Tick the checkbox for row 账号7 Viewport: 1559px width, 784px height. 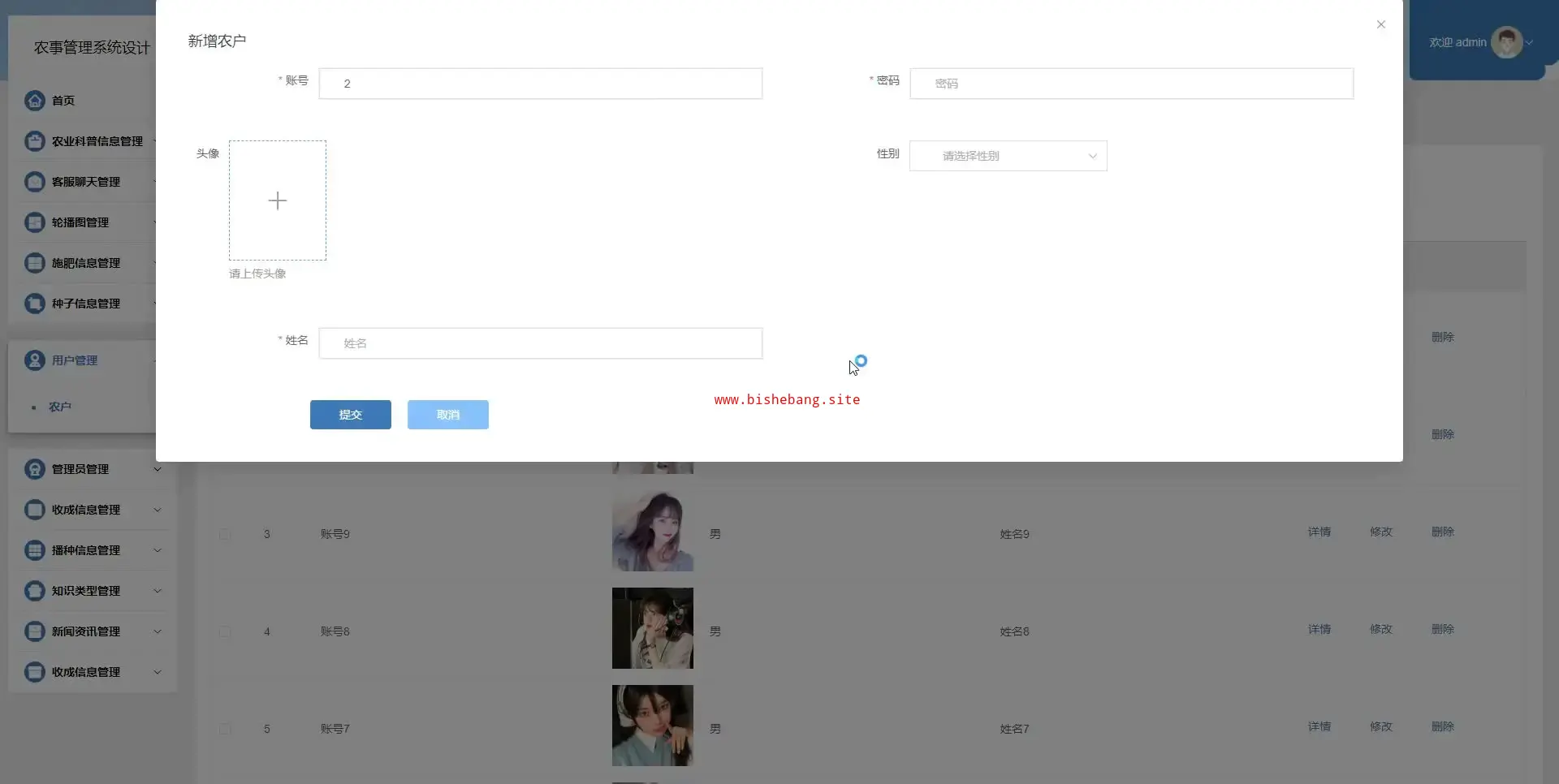tap(225, 730)
